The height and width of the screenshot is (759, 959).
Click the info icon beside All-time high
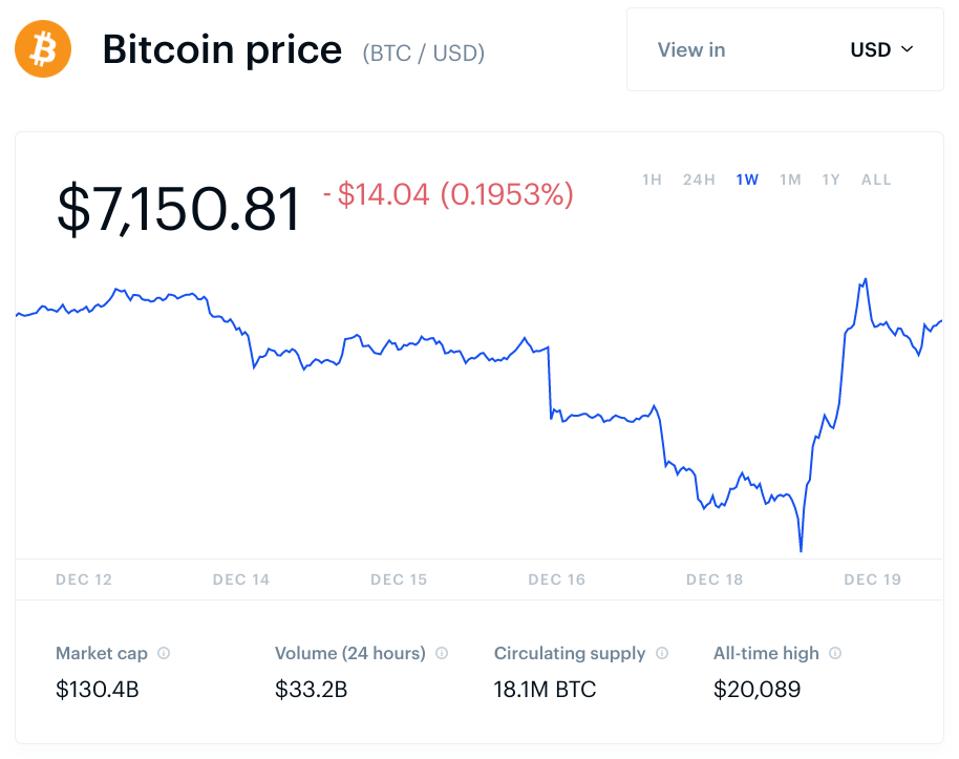pos(836,653)
